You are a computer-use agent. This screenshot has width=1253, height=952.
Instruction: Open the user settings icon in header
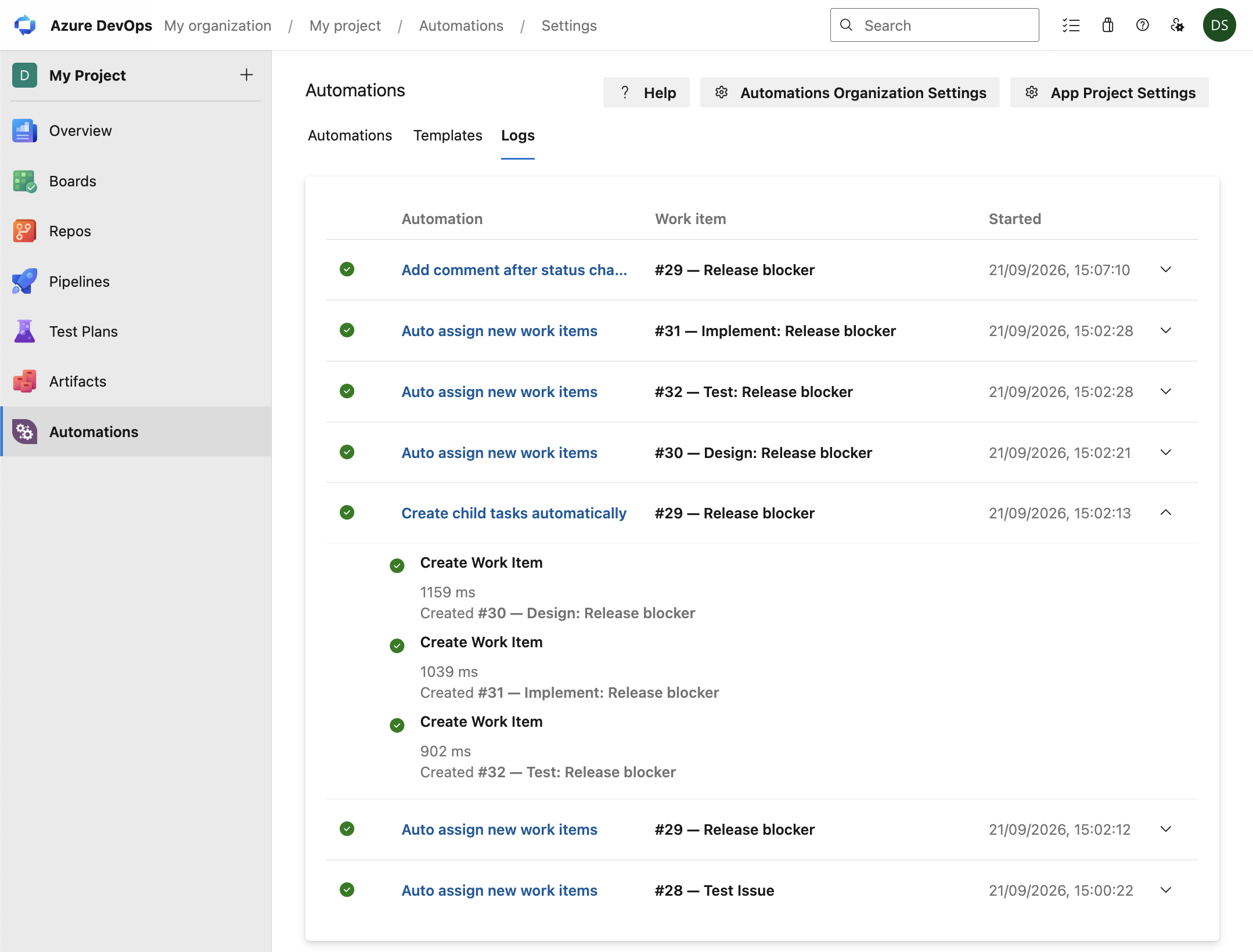(x=1177, y=25)
